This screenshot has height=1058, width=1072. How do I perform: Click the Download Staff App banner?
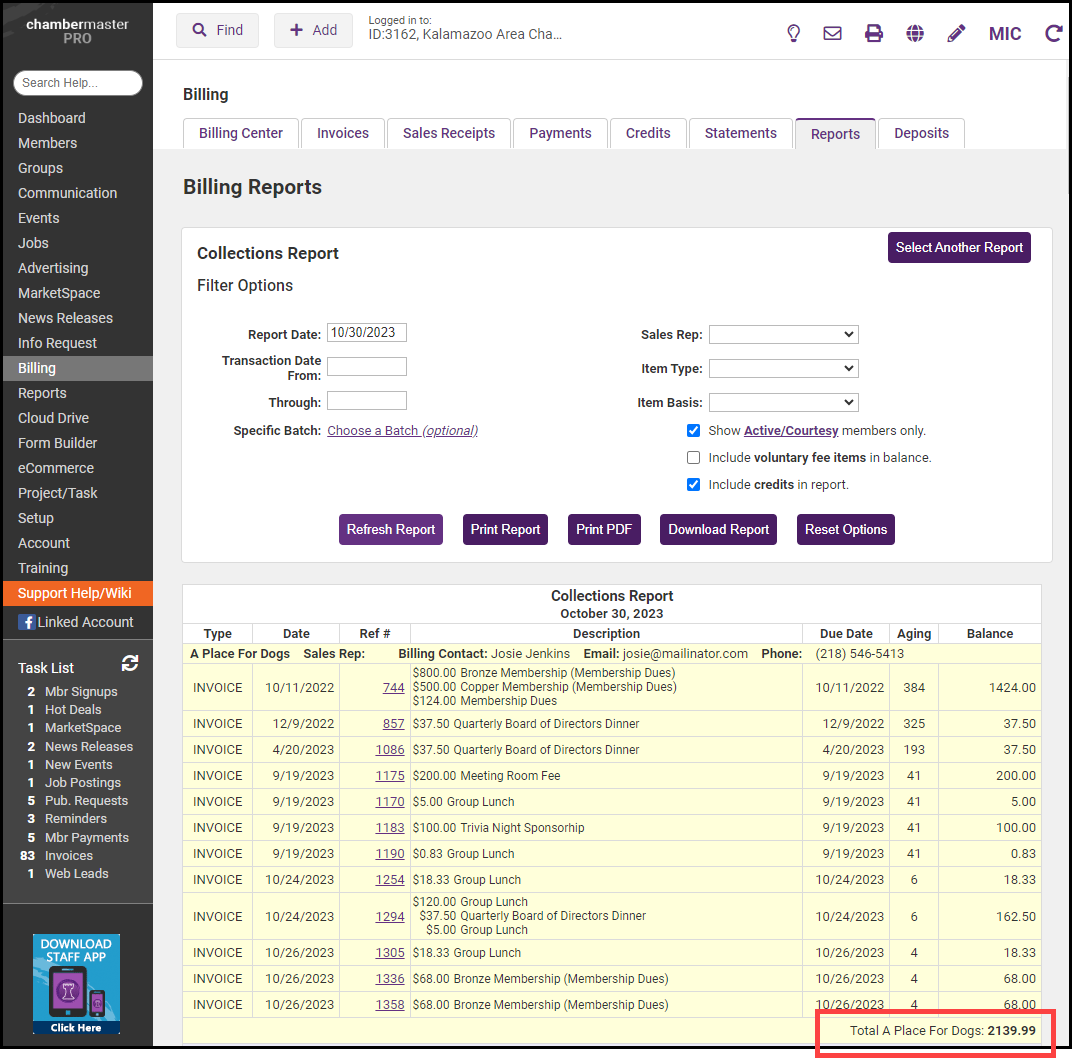click(x=76, y=984)
